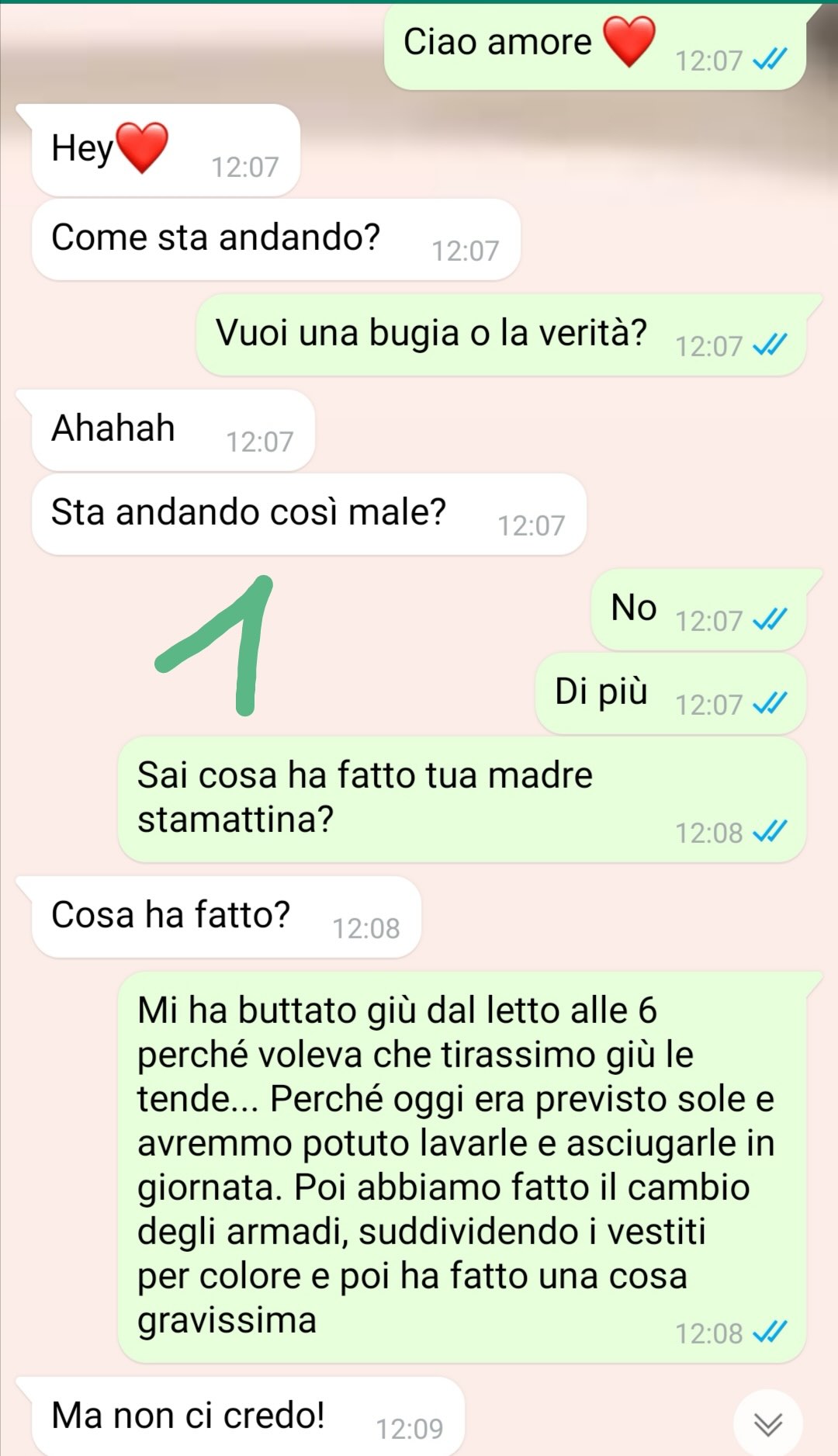Tap checkmarks on the long 'gravissima' message

pyautogui.click(x=770, y=1333)
